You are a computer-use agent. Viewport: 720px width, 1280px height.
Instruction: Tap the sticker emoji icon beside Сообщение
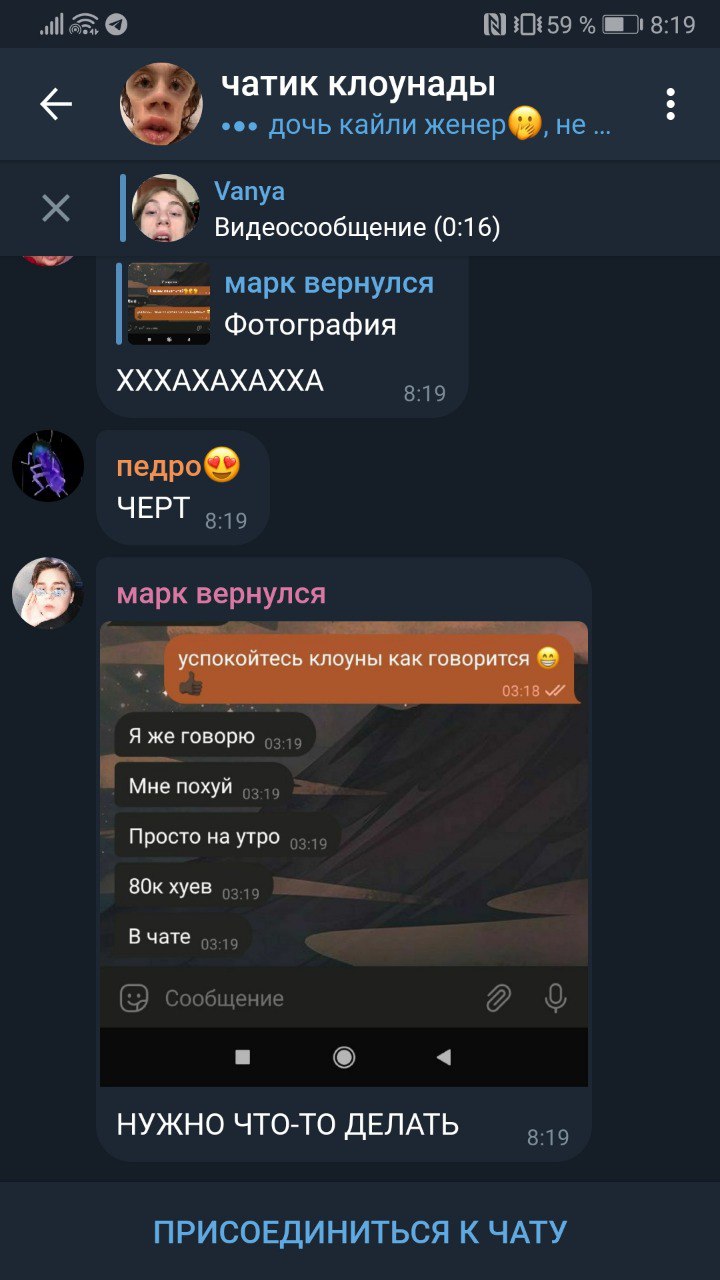(x=134, y=998)
